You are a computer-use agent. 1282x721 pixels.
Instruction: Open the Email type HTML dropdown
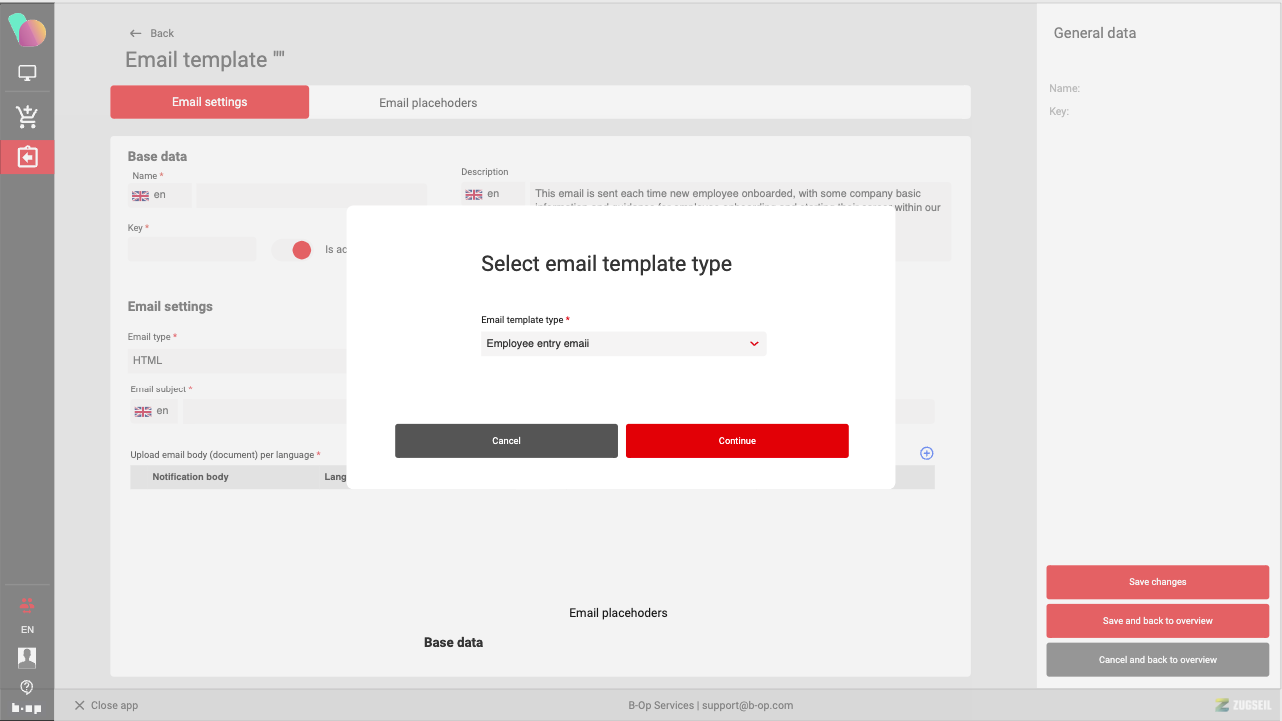click(237, 360)
